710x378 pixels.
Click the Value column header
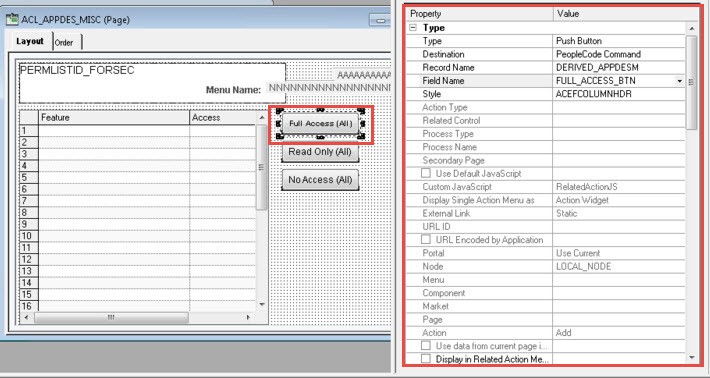(x=625, y=14)
